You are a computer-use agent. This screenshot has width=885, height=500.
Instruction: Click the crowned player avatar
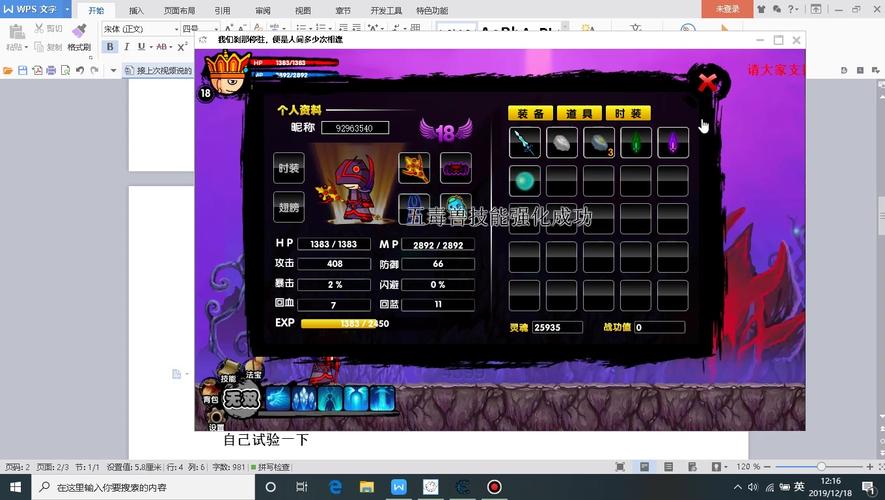(x=227, y=73)
